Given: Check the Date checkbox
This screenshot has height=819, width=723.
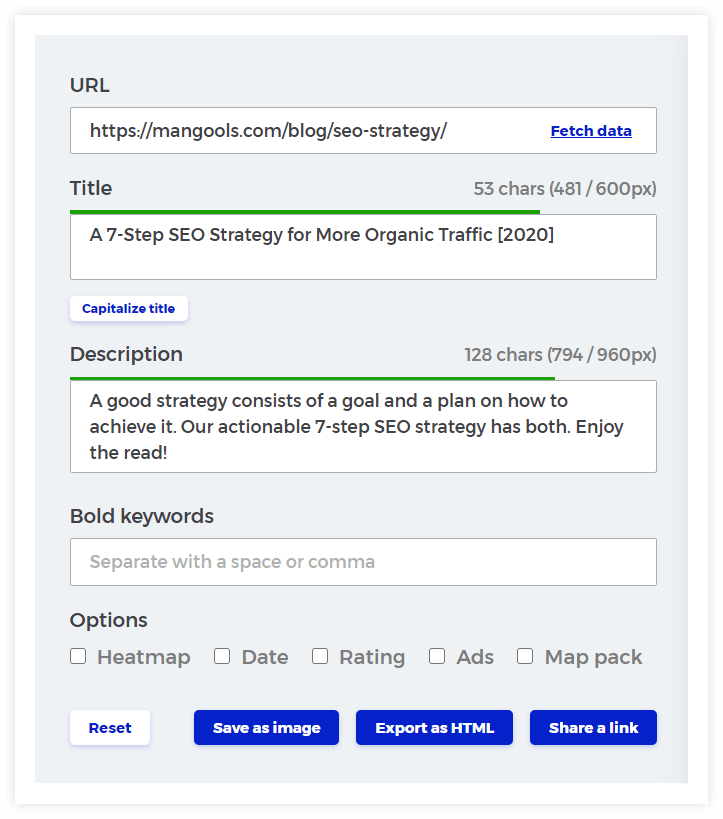Looking at the screenshot, I should point(222,656).
